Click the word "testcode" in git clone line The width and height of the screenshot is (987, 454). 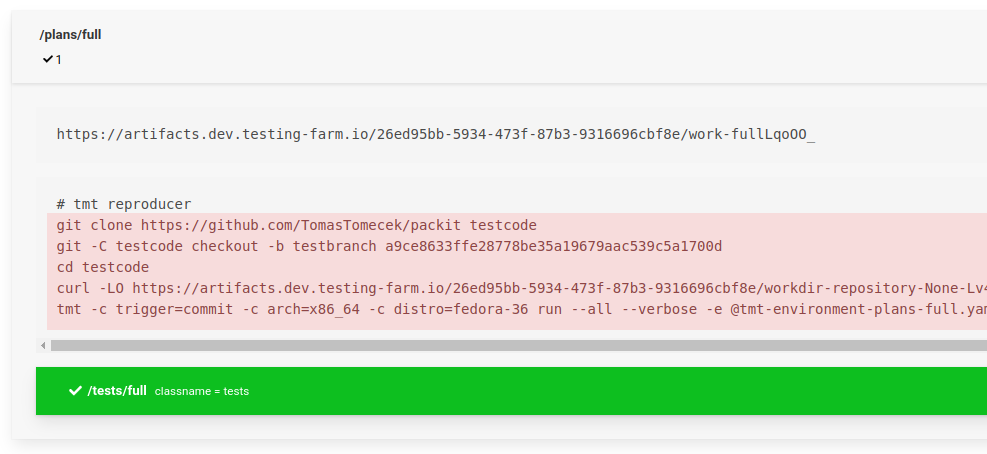coord(503,225)
